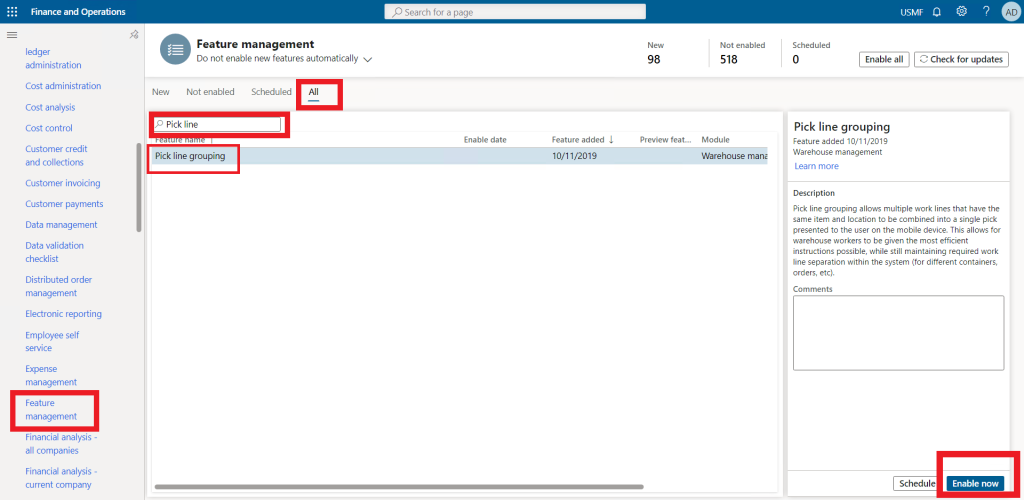Screen dimensions: 1024x500
Task: Open Financial analysis - all companies
Action: (61, 444)
